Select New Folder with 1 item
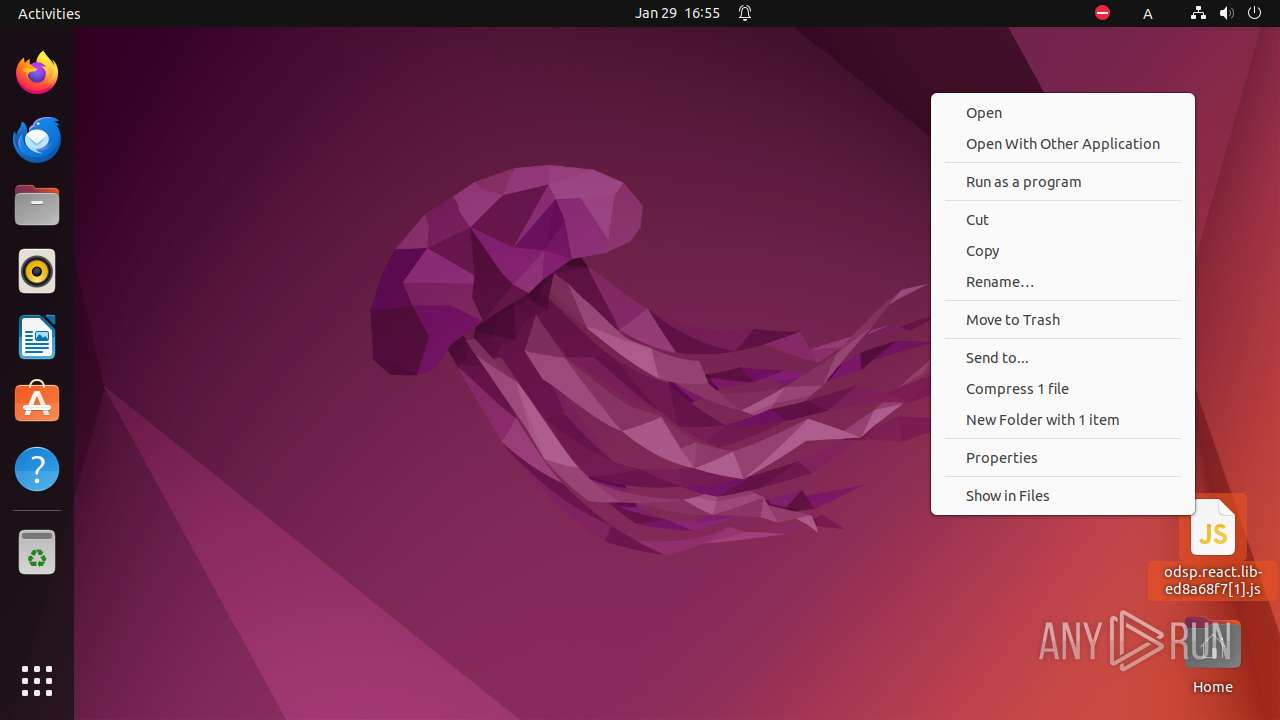This screenshot has height=720, width=1280. point(1063,420)
